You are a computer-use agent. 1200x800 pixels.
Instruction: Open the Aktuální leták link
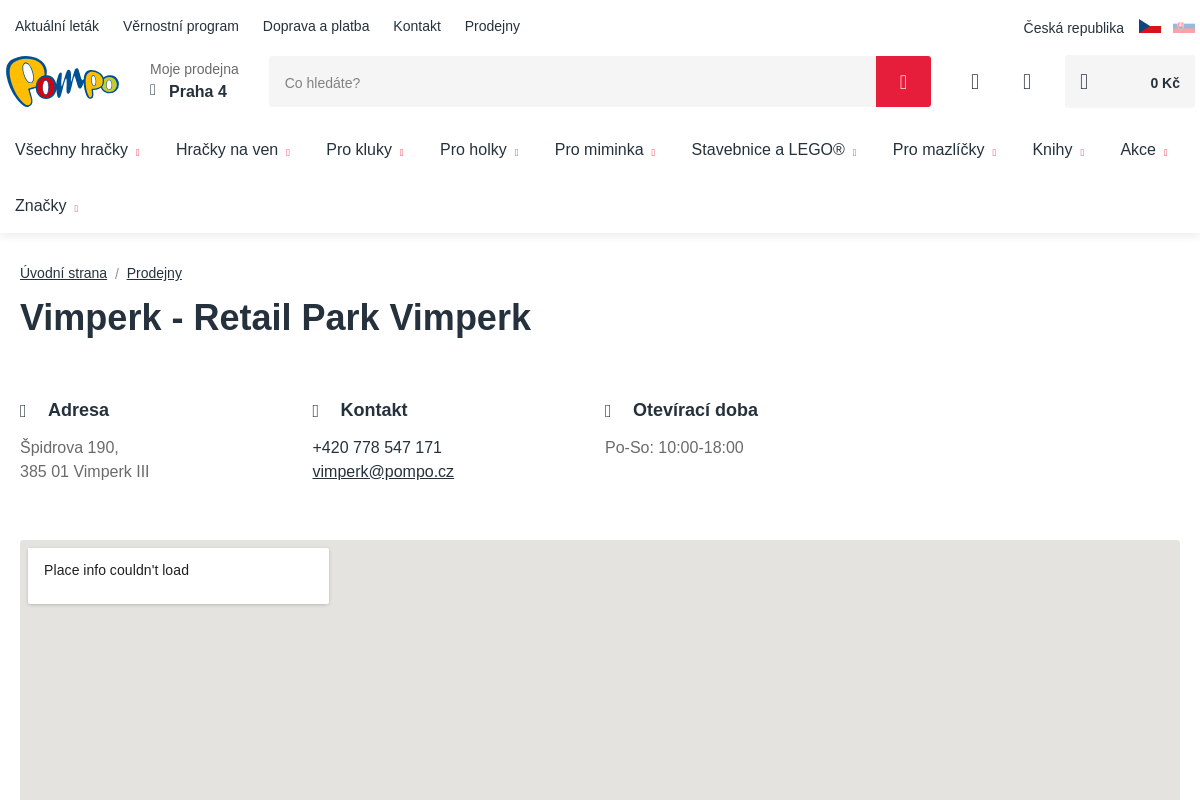click(x=57, y=26)
